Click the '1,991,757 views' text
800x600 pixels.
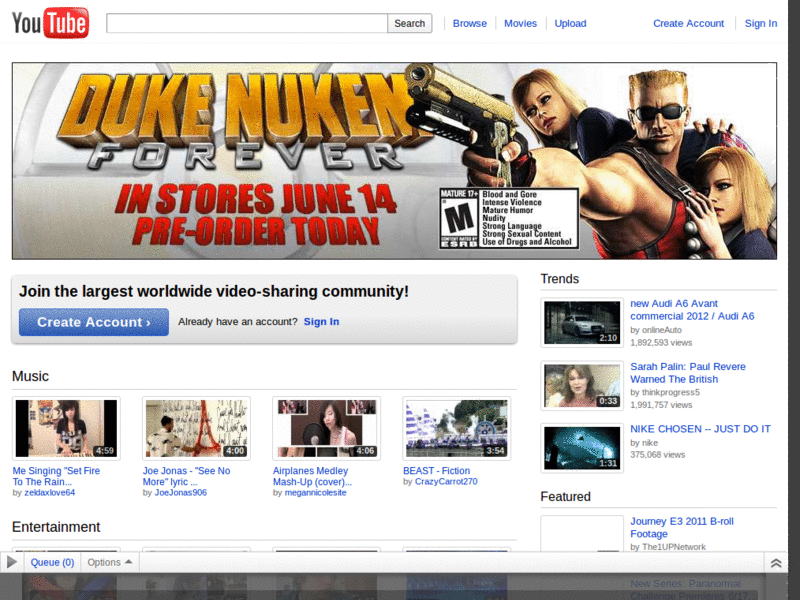(661, 405)
